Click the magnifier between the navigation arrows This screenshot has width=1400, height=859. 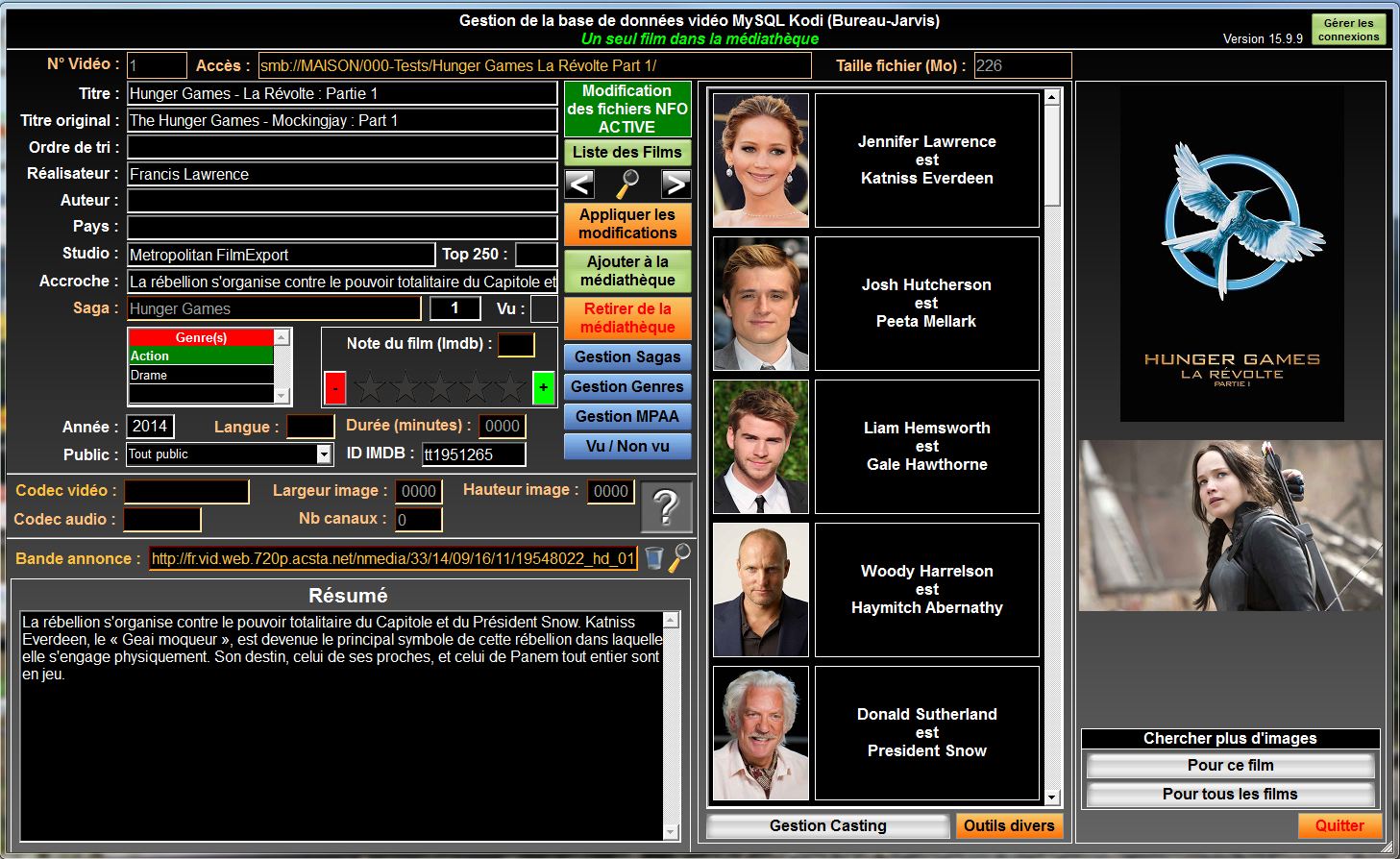(627, 184)
